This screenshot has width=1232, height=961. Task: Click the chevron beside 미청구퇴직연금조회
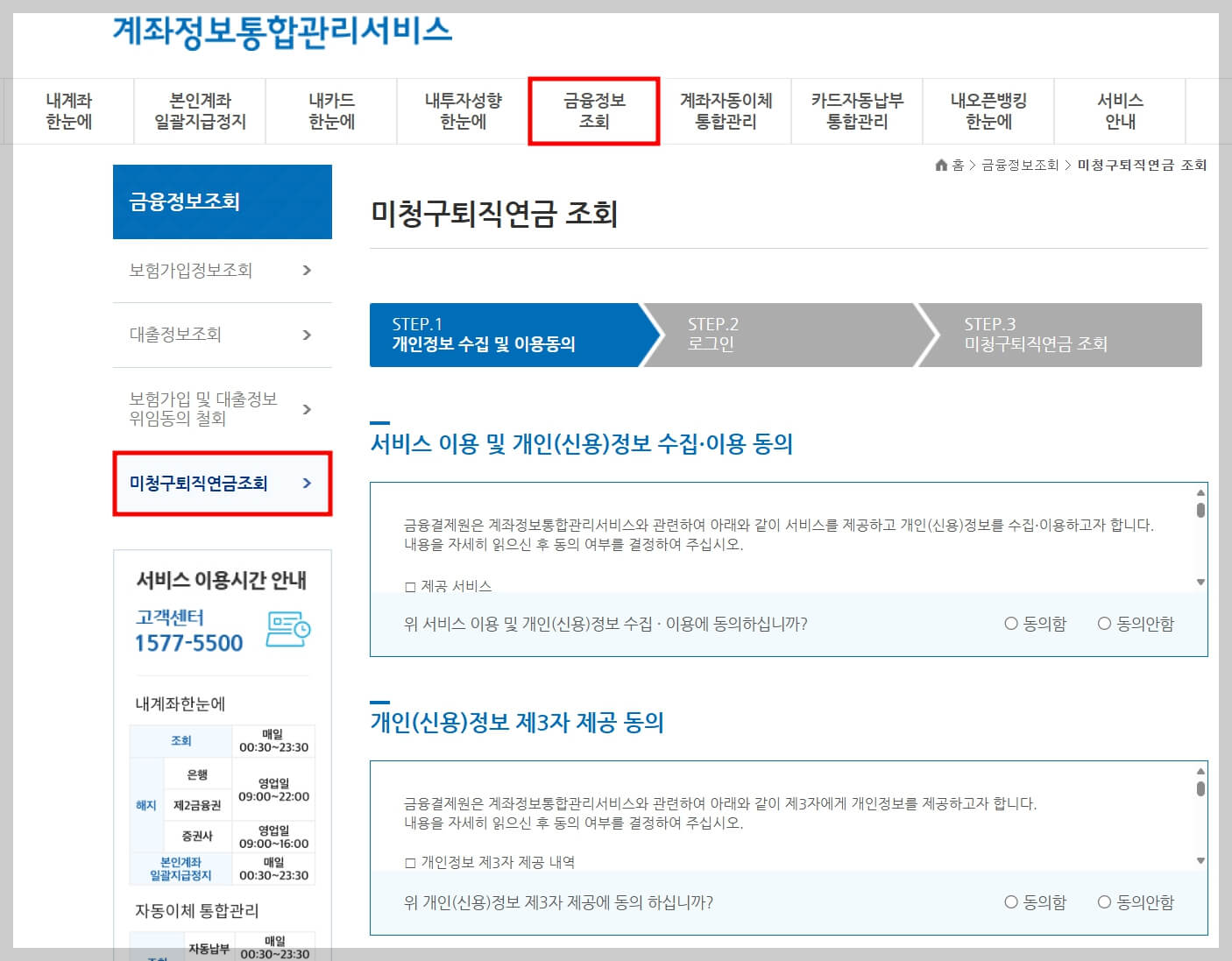click(307, 484)
